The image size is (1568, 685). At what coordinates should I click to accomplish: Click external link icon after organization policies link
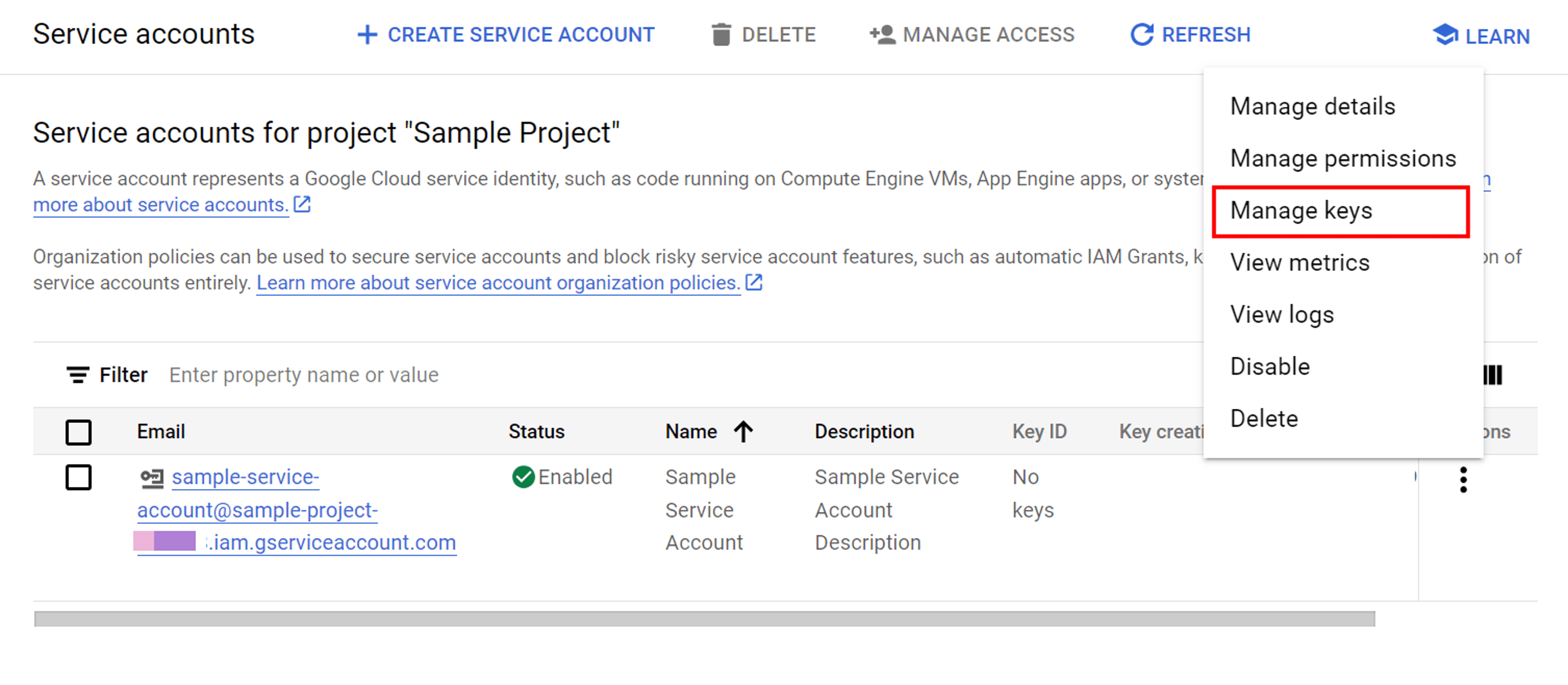click(753, 282)
